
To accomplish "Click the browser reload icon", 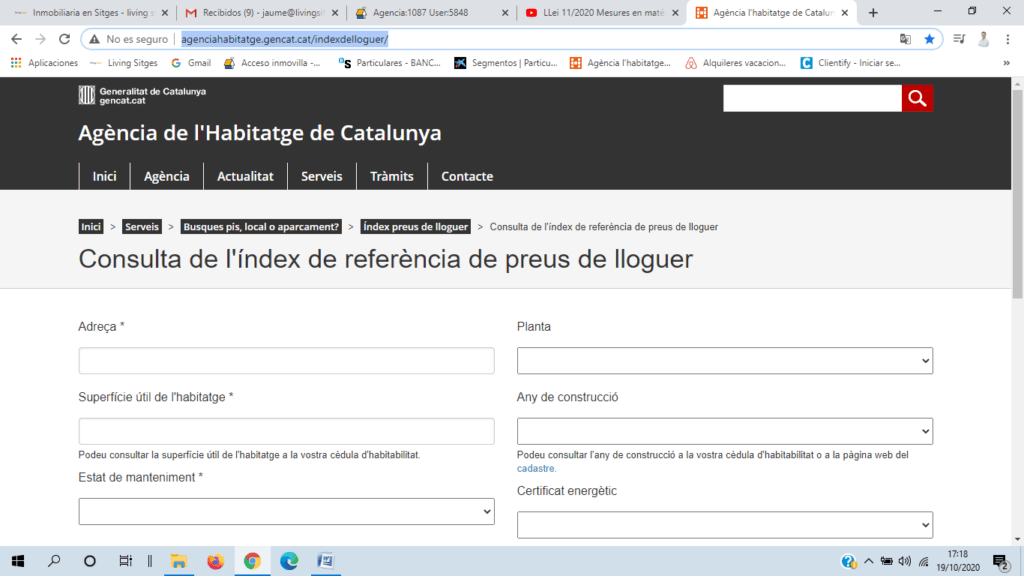I will [64, 39].
